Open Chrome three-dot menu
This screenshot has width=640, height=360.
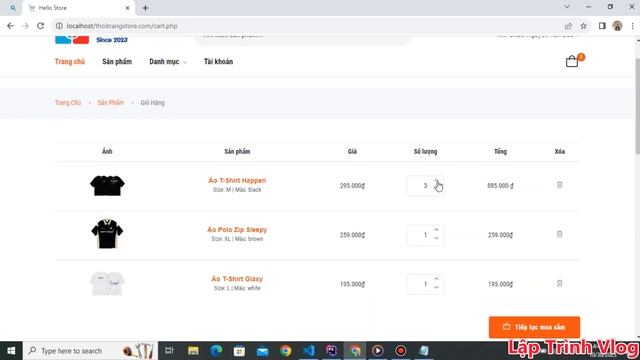tap(633, 26)
